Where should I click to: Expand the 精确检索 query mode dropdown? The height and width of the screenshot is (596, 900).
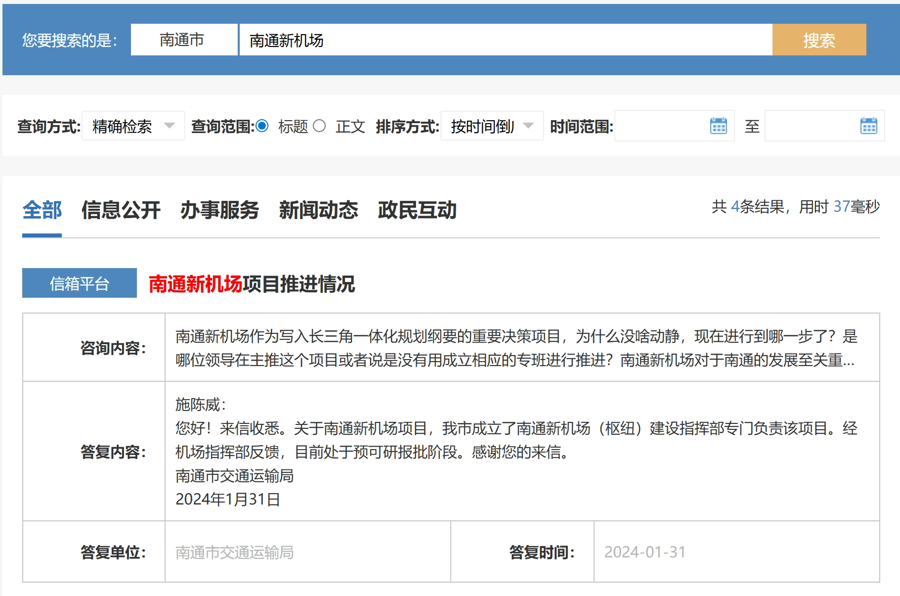[x=133, y=126]
